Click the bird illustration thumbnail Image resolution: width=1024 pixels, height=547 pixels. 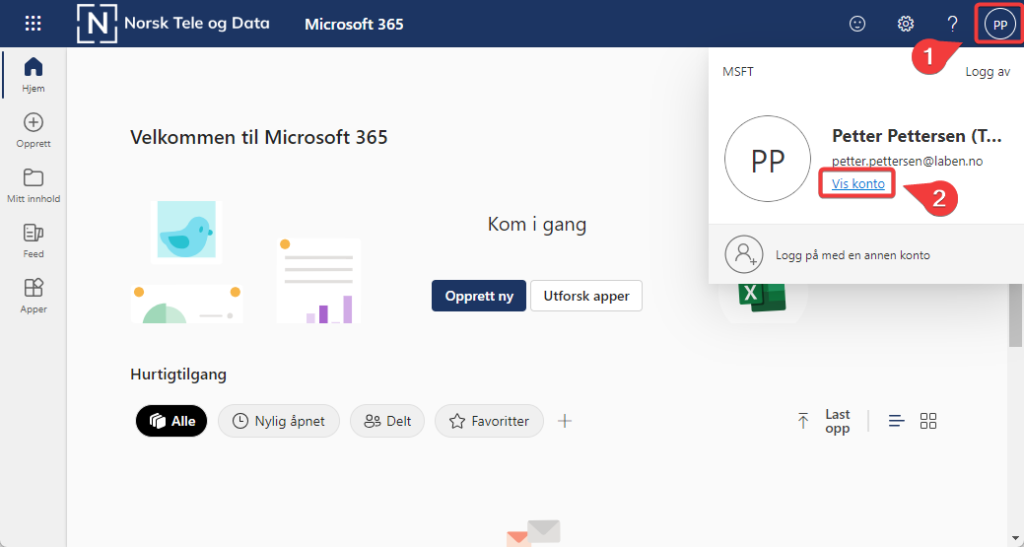pyautogui.click(x=186, y=232)
